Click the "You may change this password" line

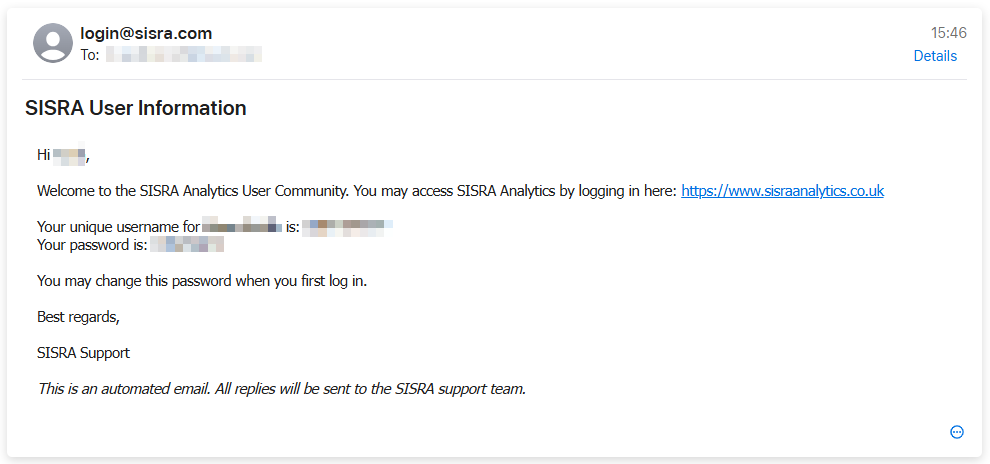pyautogui.click(x=202, y=281)
